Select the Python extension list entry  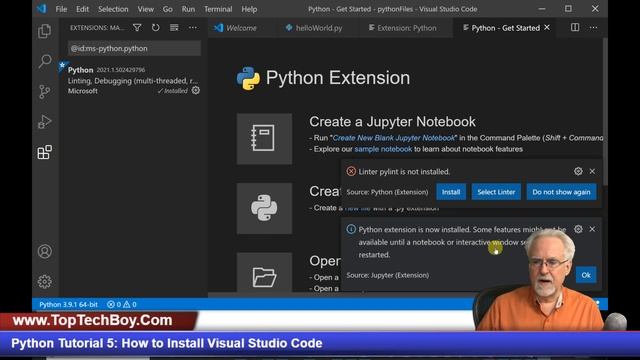click(133, 80)
